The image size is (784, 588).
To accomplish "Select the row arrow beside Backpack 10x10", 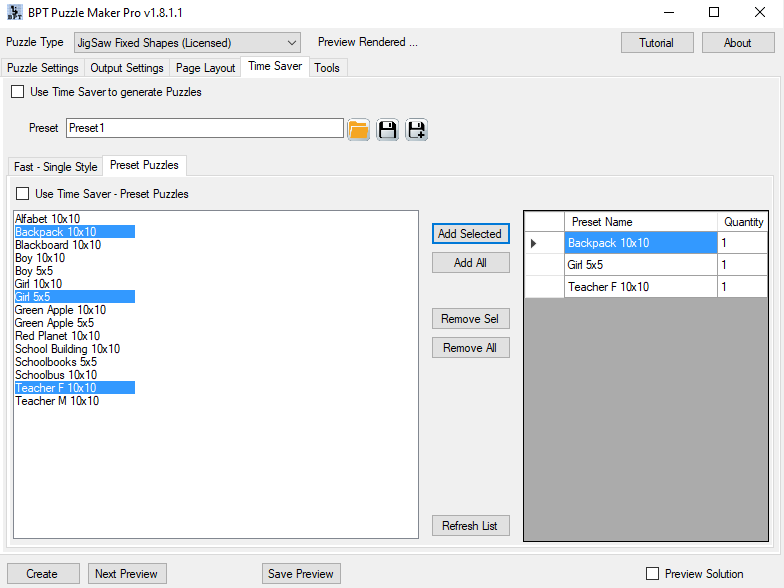I will (534, 243).
